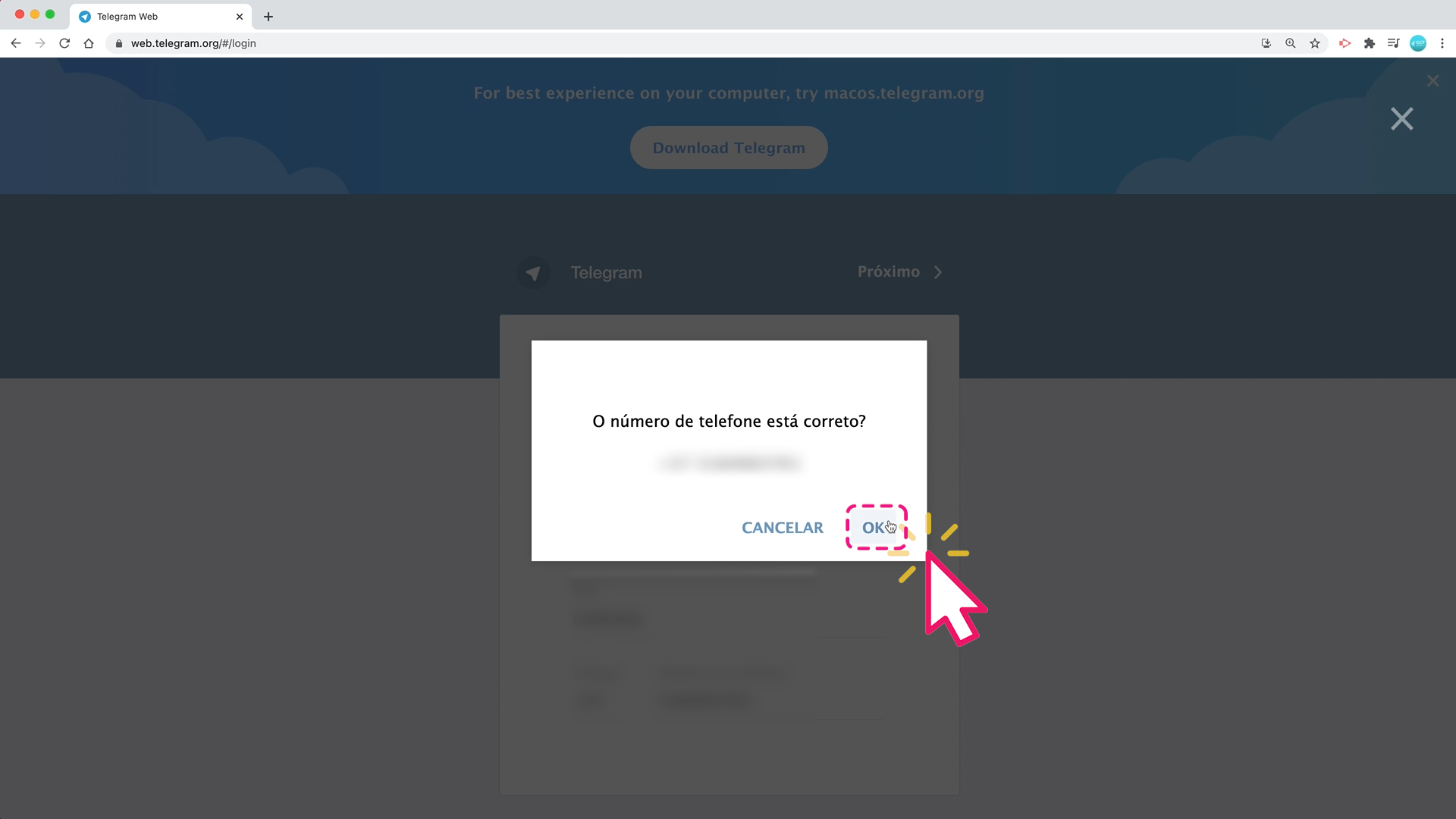This screenshot has height=819, width=1456.
Task: Click the browser search icon
Action: point(1291,43)
